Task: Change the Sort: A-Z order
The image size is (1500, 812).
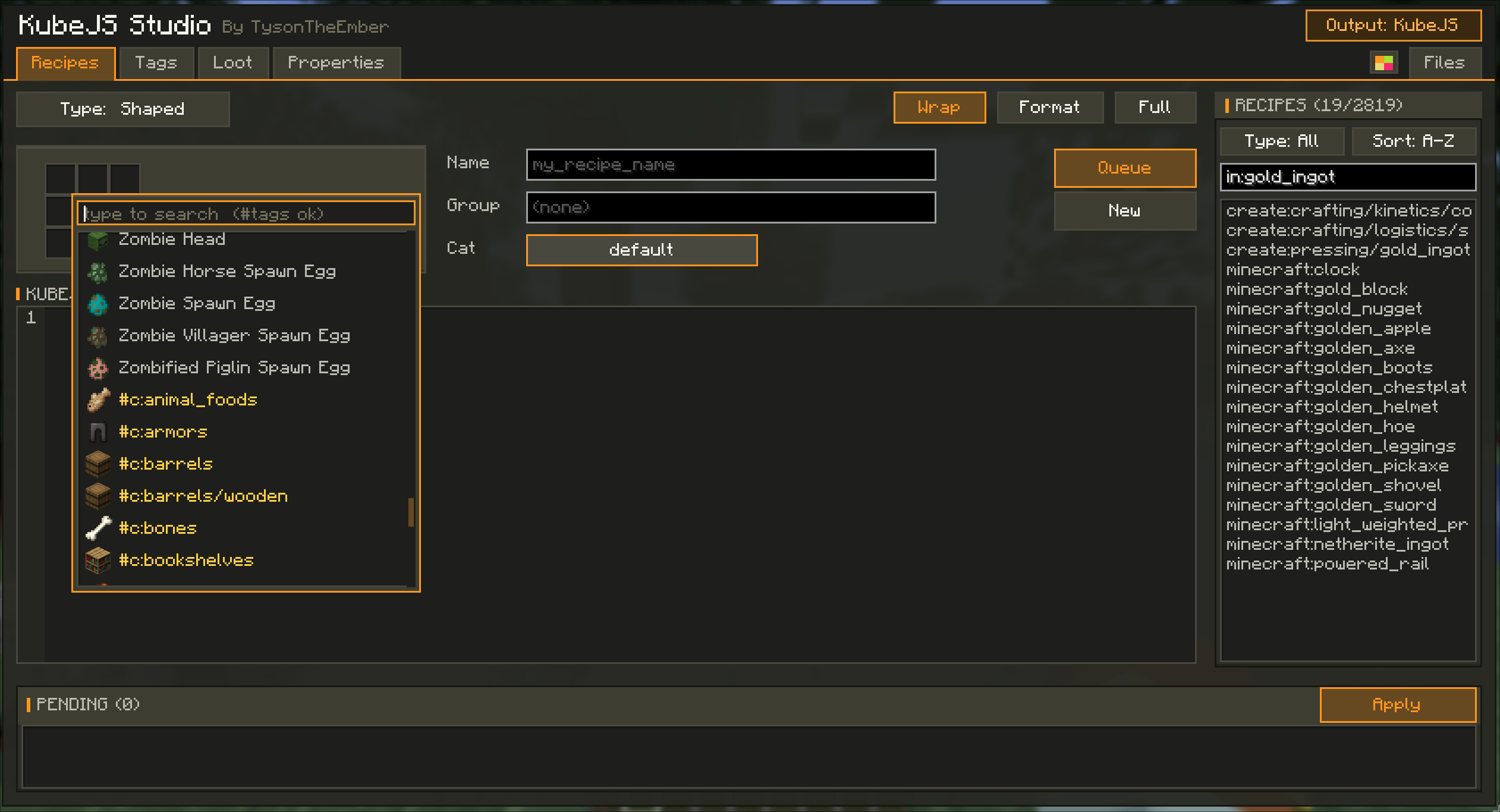Action: click(1414, 141)
